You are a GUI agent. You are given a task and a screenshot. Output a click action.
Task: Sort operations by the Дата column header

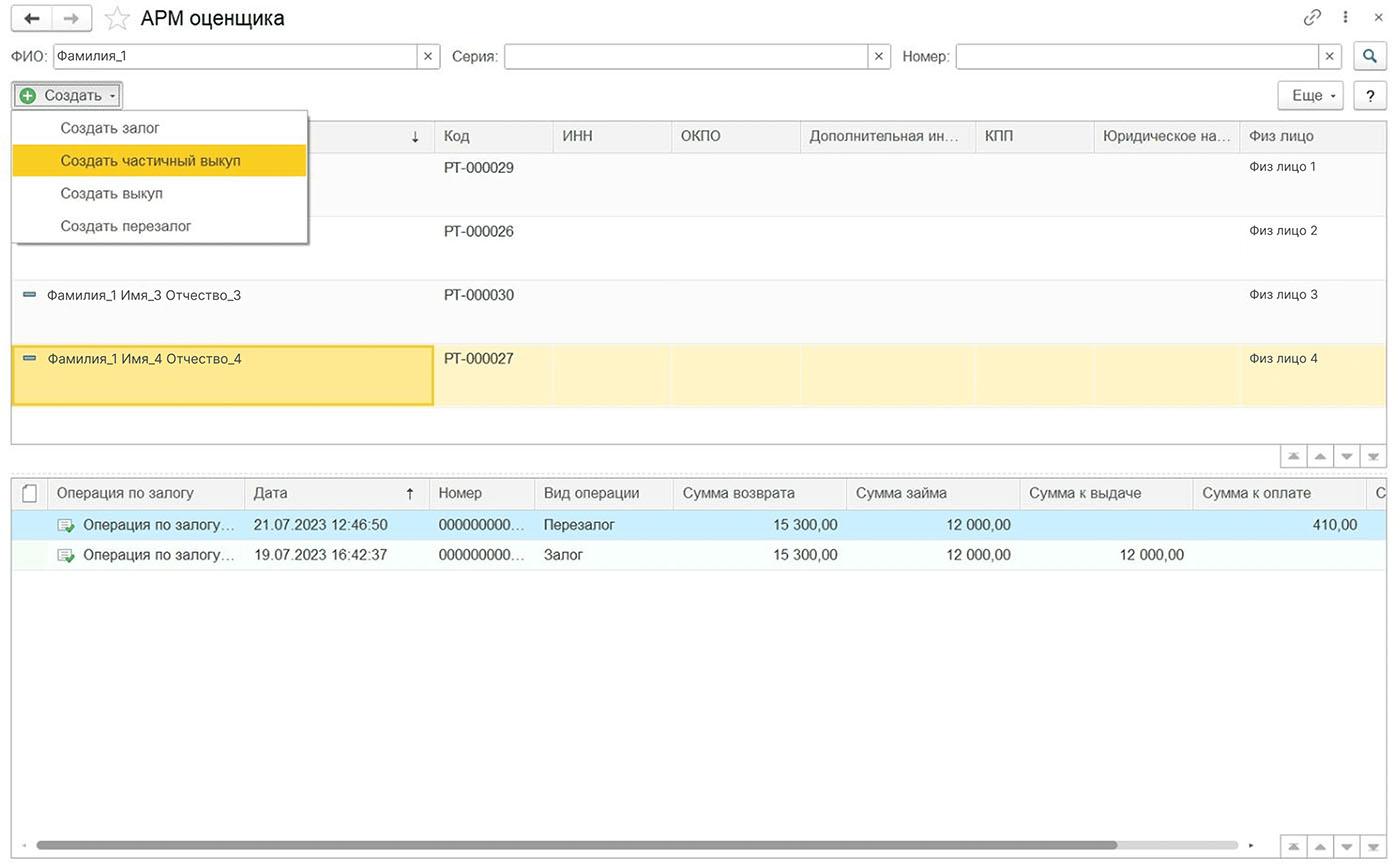pyautogui.click(x=337, y=493)
